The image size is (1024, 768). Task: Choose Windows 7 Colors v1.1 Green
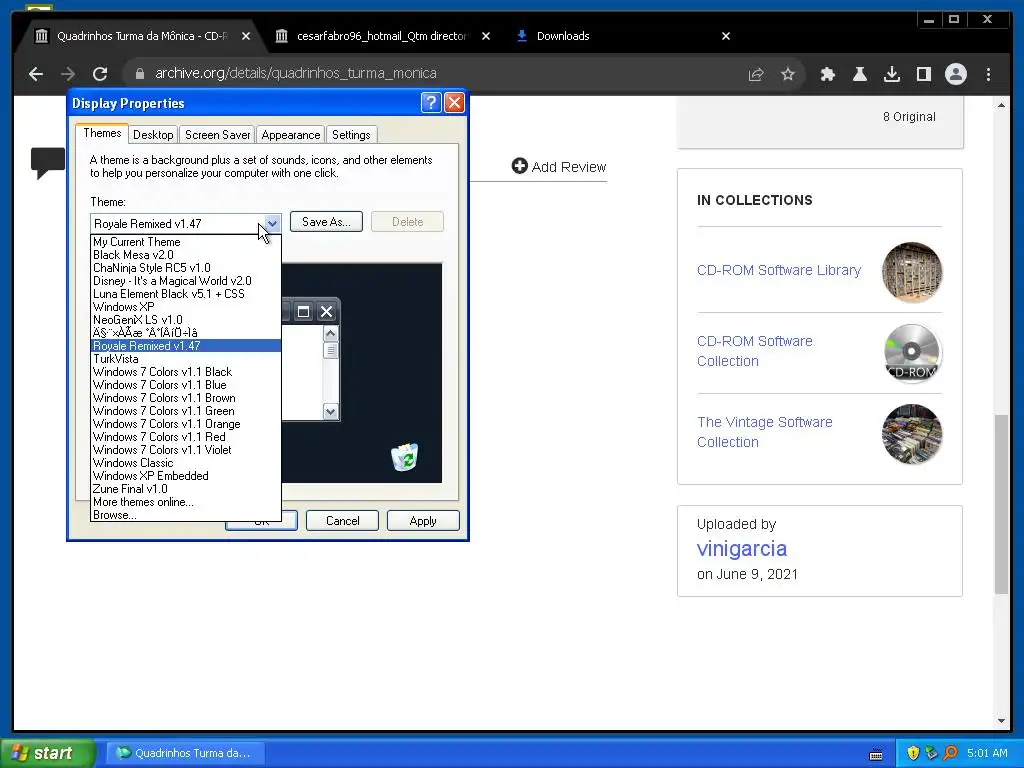185,411
